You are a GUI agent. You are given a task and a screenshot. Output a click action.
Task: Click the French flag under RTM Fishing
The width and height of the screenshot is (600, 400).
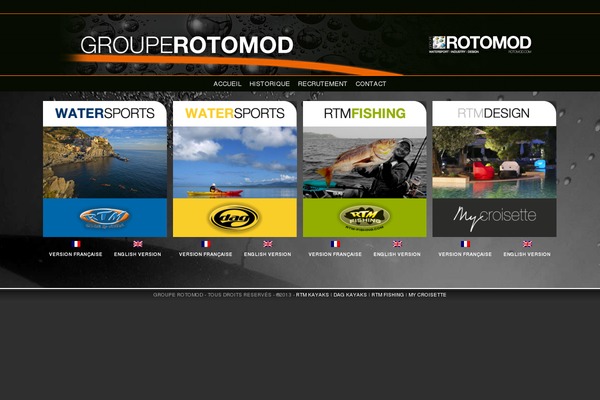[x=335, y=244]
